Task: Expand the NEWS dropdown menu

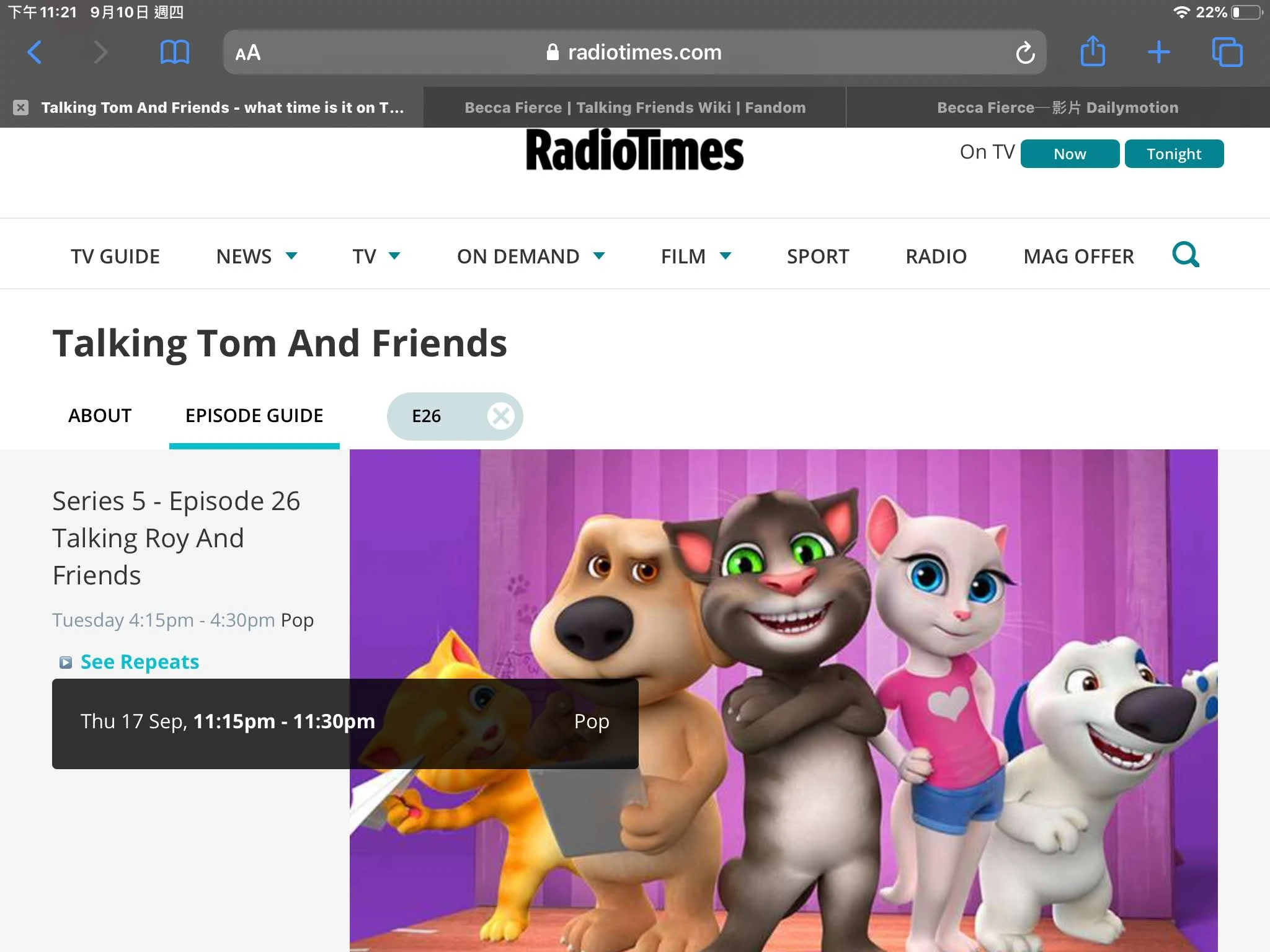Action: [257, 256]
